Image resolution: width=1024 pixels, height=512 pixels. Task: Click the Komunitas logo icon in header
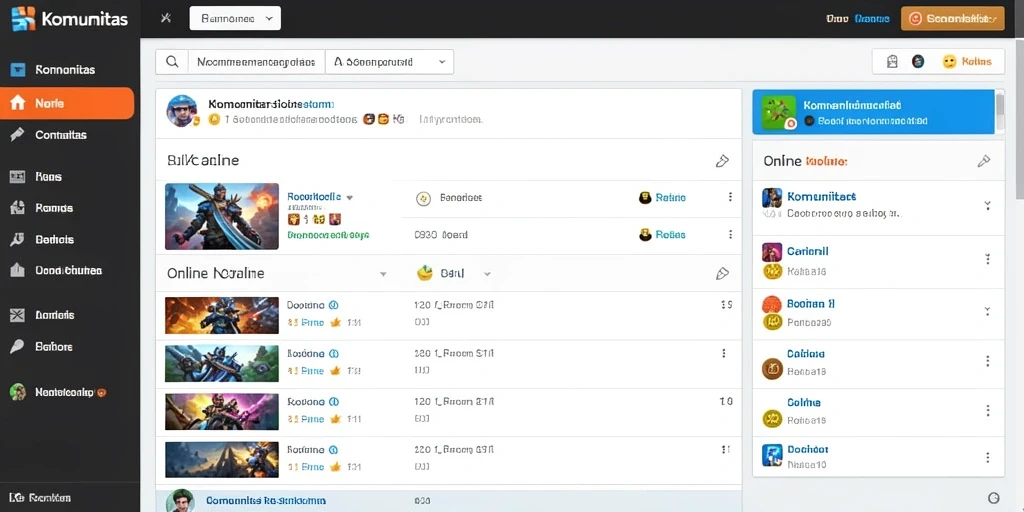tap(23, 18)
